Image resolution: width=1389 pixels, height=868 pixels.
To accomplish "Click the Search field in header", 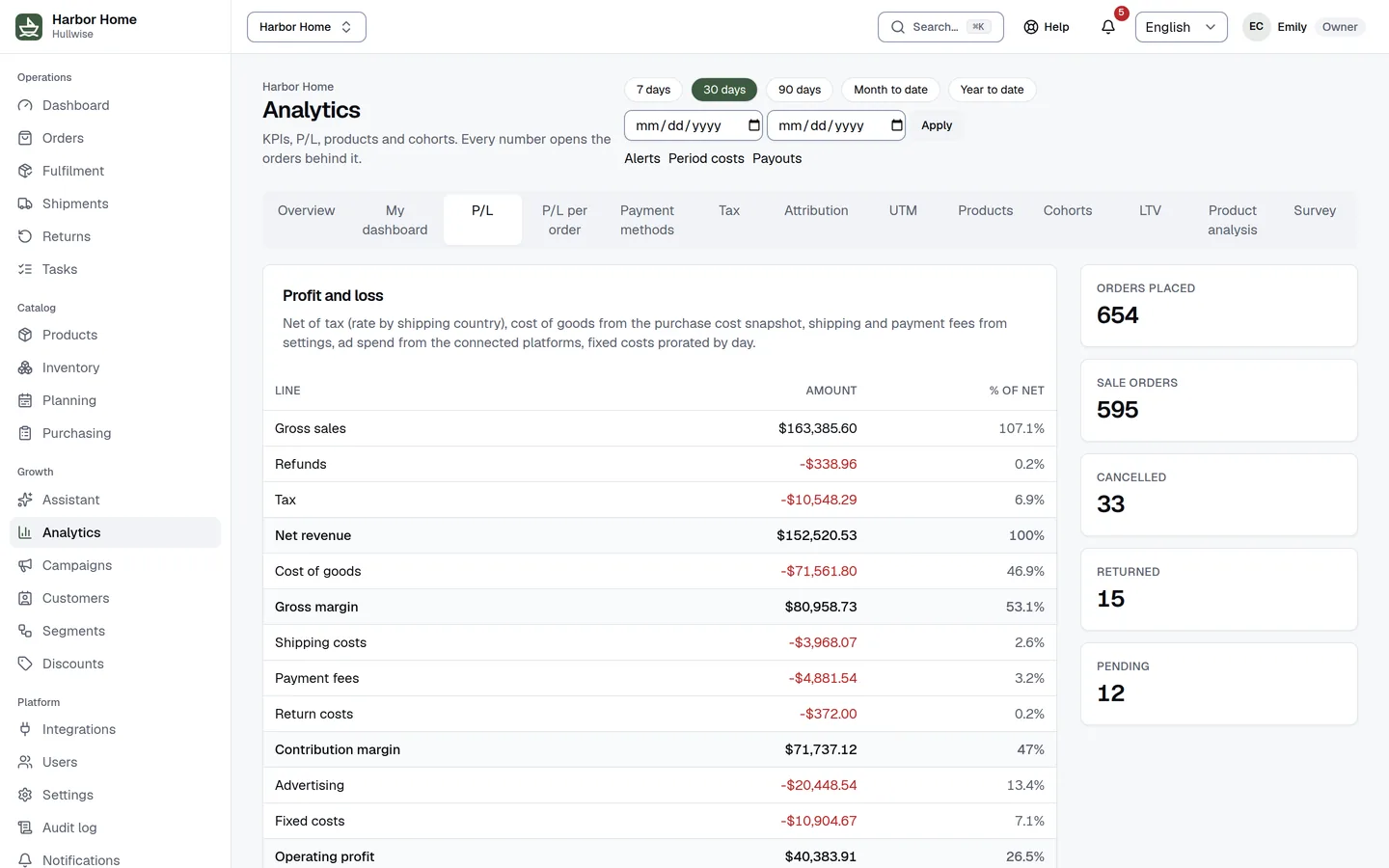I will coord(940,27).
